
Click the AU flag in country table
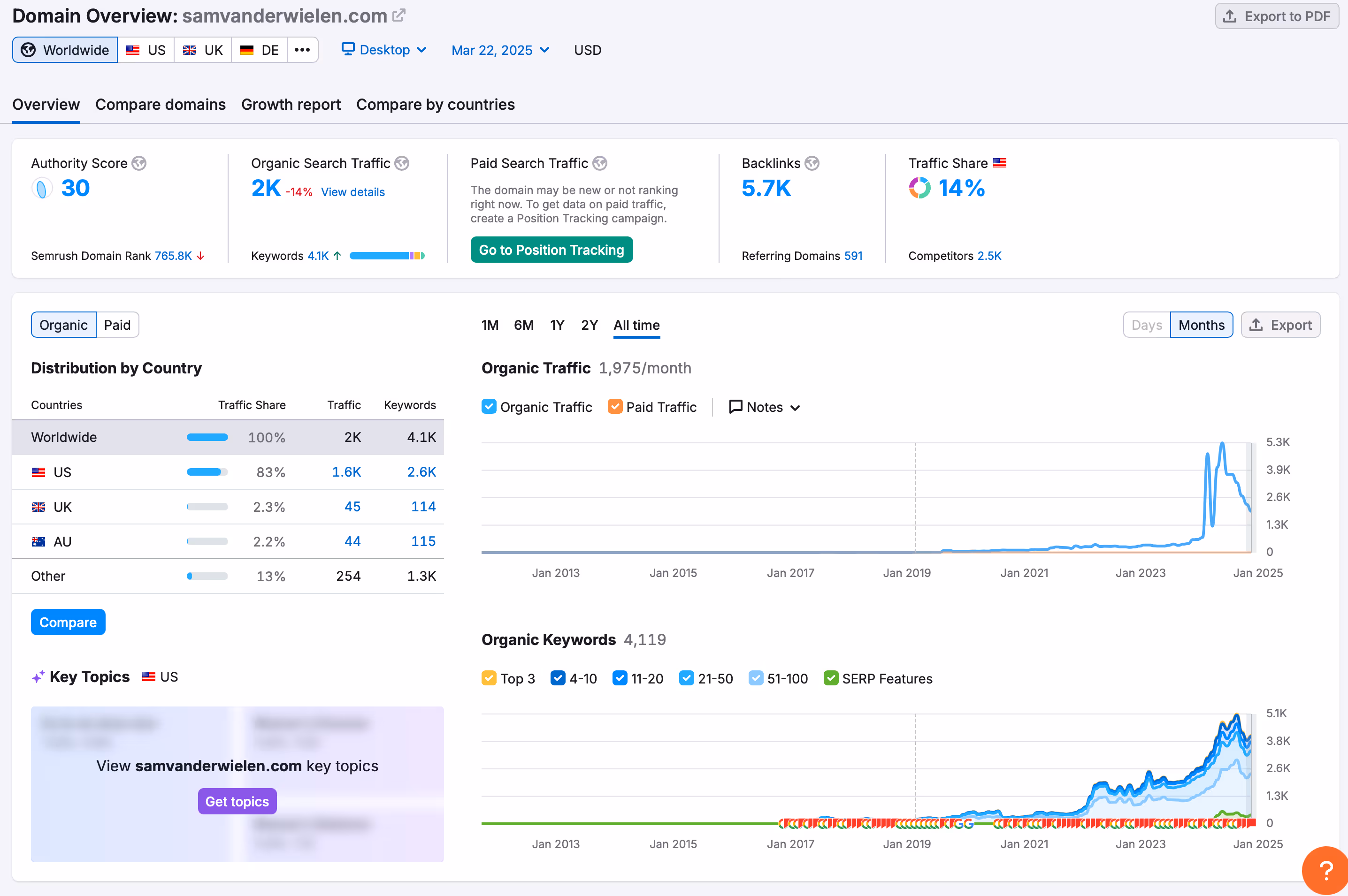point(38,542)
